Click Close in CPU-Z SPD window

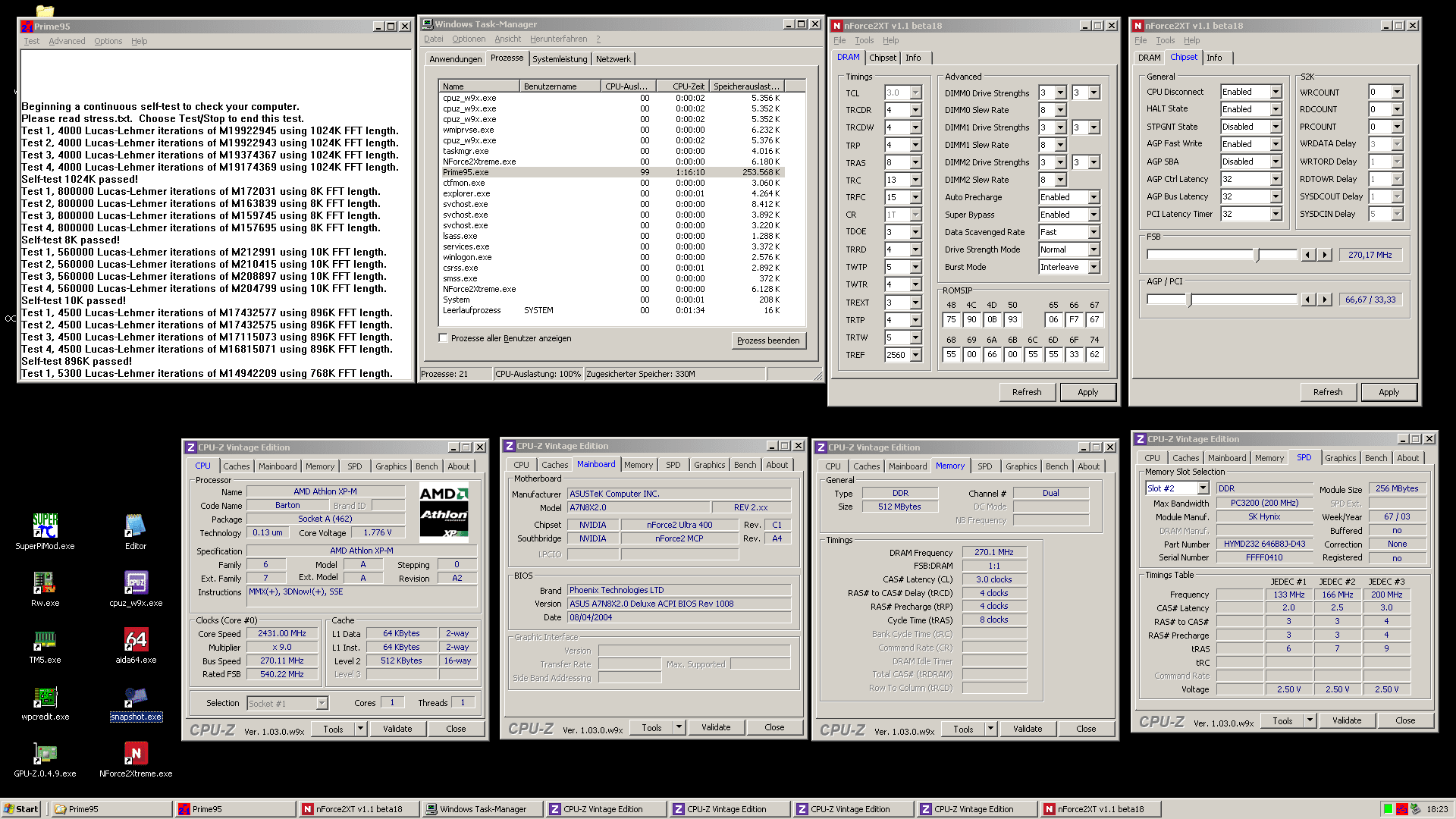[x=1405, y=720]
